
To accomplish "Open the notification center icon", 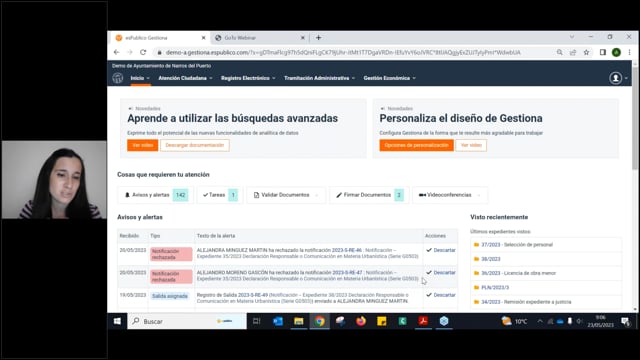I will tap(625, 321).
